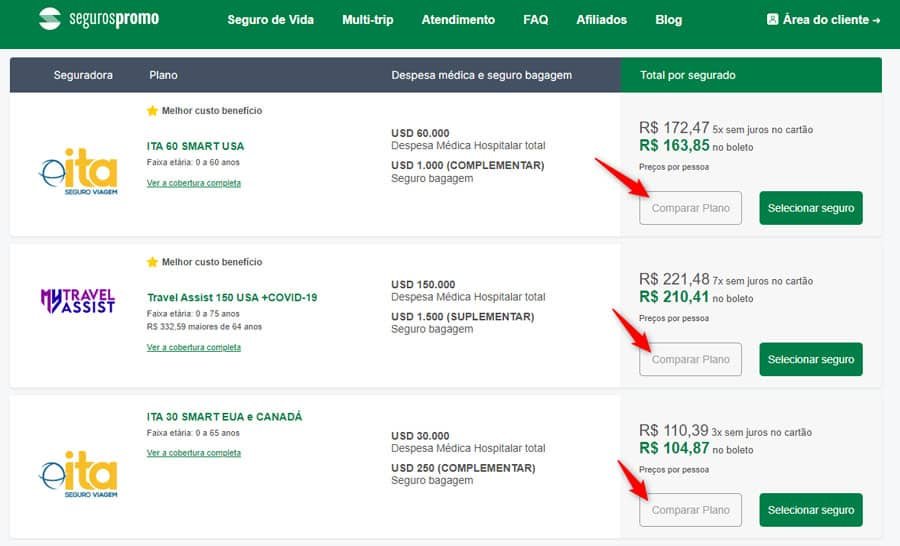Viewport: 900px width, 546px height.
Task: Open the ITA 30 SMART EUA e CANADÁ title
Action: [x=224, y=417]
